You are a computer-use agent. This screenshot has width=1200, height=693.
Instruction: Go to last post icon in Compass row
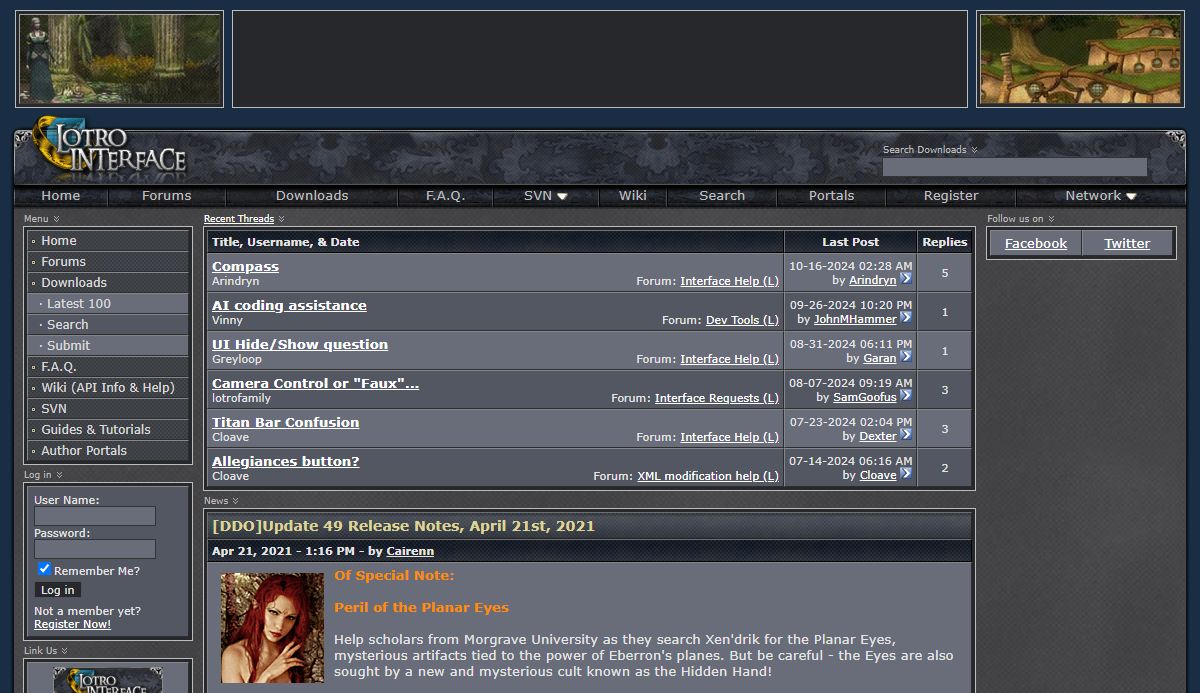tap(906, 279)
